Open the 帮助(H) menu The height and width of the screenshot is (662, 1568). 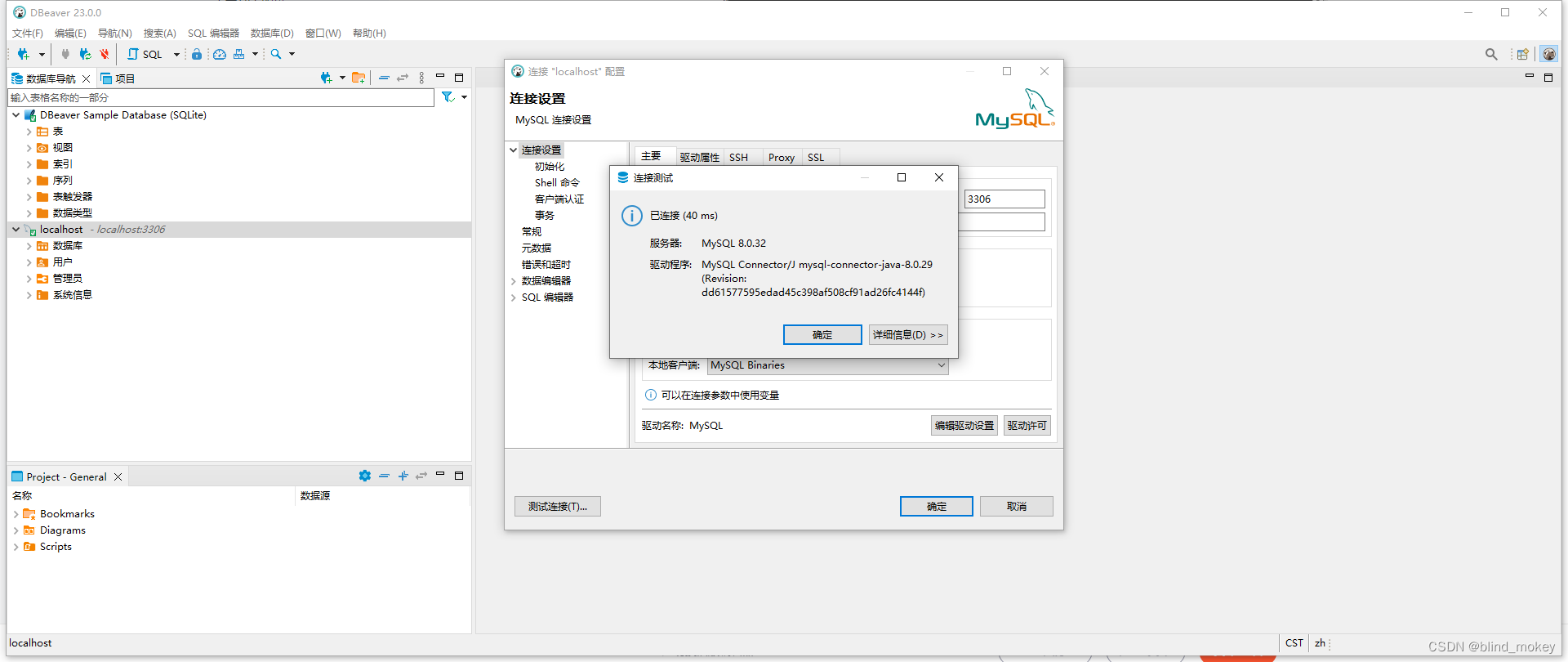point(369,34)
